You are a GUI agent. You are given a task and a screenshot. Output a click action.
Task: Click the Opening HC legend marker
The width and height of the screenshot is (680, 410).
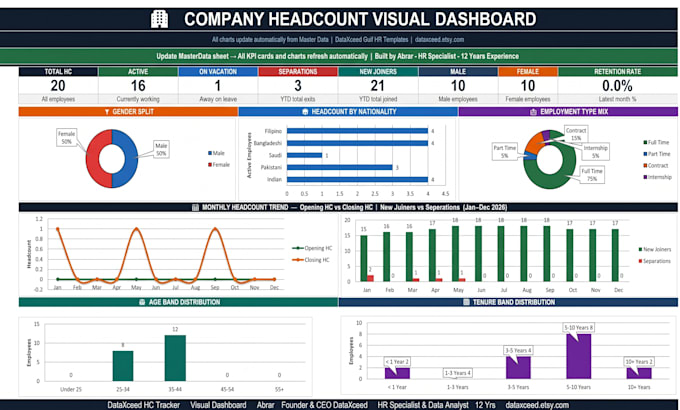pyautogui.click(x=298, y=248)
